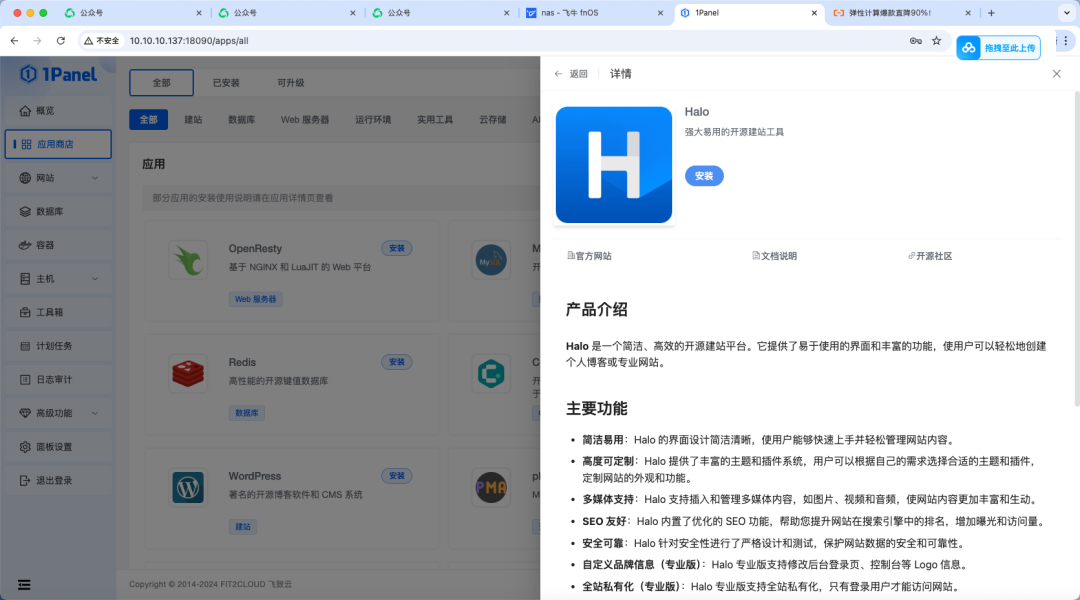Close the 1Panel browser tab
Screen dimensions: 1080x600
[814, 13]
